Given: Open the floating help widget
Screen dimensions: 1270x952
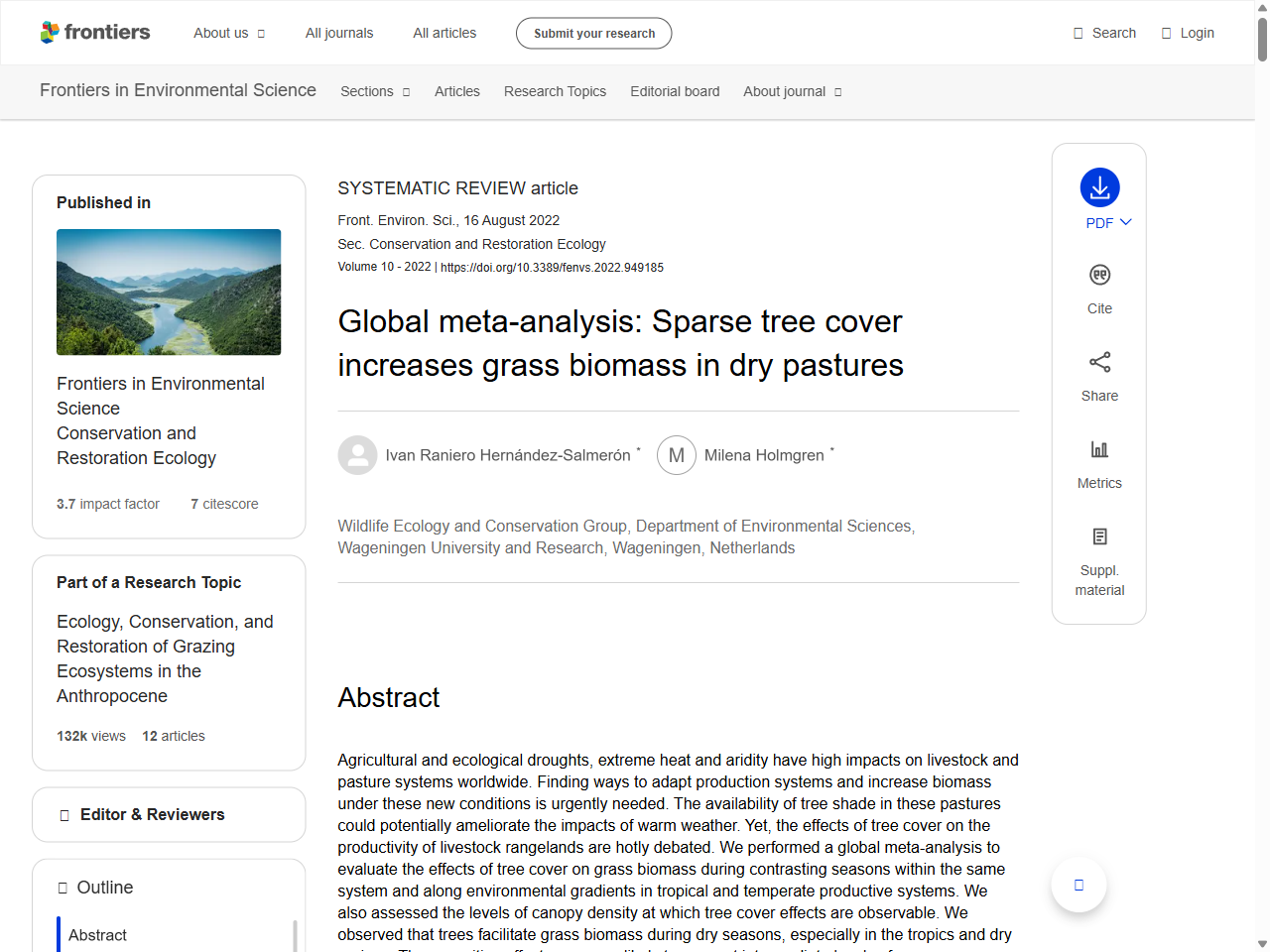Looking at the screenshot, I should [1079, 884].
